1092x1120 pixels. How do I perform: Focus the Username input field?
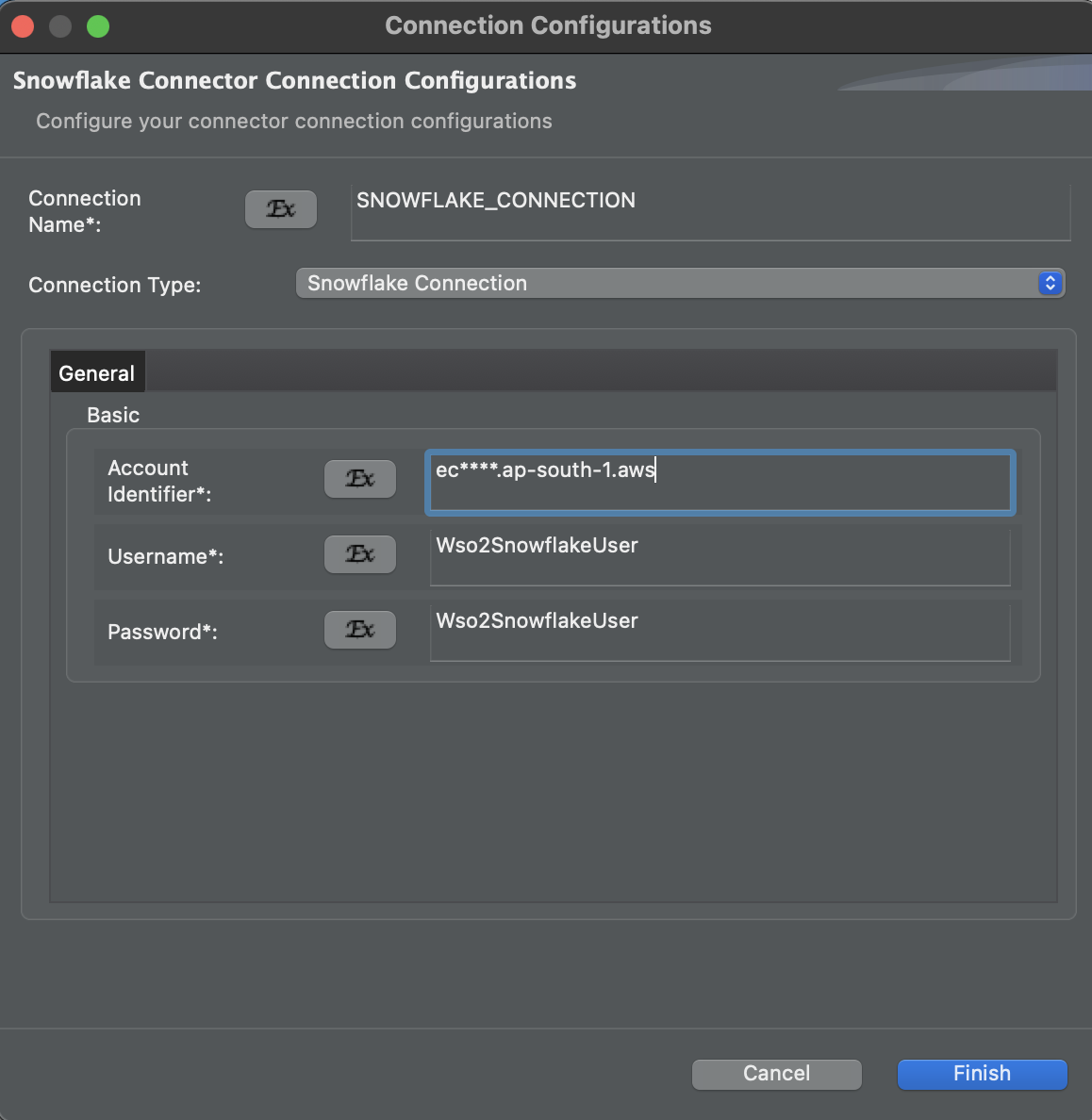(720, 557)
